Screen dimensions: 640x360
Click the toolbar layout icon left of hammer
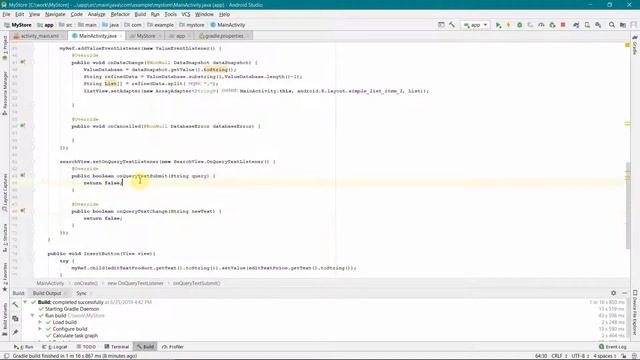click(x=441, y=25)
